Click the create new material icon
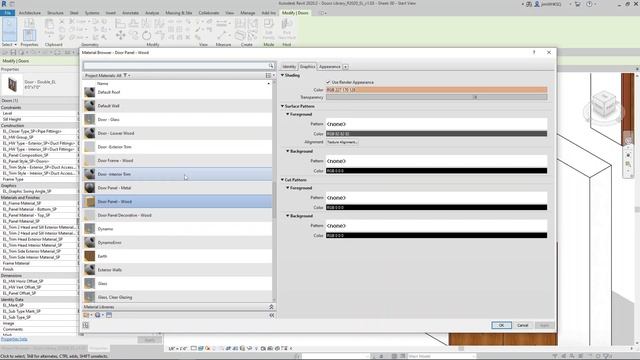Screen dimensions: 640x360 (98, 315)
